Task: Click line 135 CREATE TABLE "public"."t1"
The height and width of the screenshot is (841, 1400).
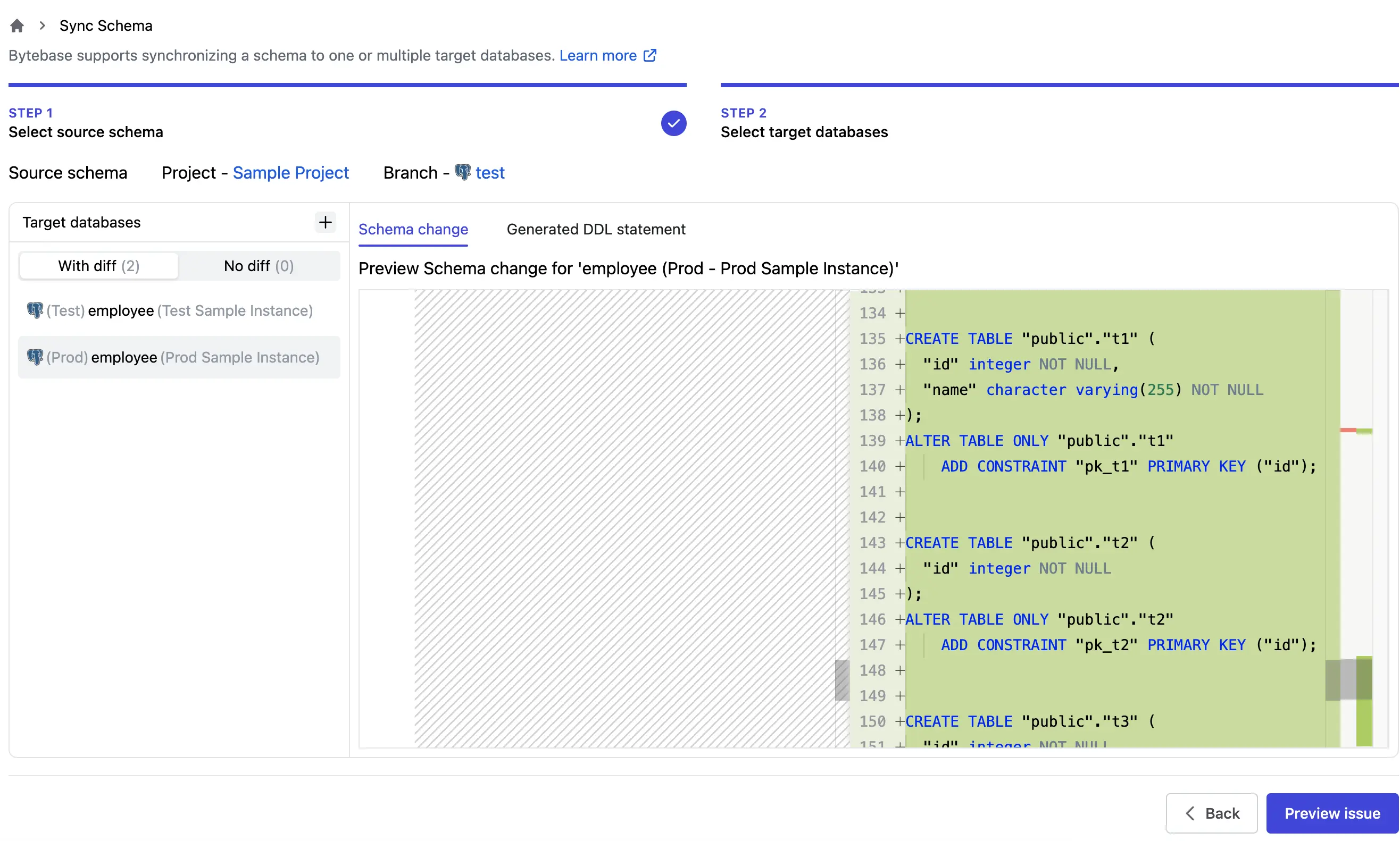Action: pos(1029,338)
